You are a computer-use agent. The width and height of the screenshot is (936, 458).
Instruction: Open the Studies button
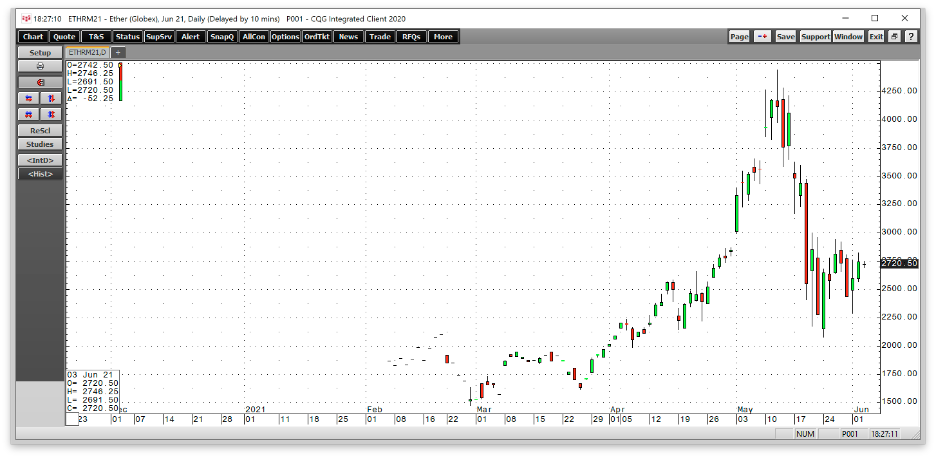point(40,145)
